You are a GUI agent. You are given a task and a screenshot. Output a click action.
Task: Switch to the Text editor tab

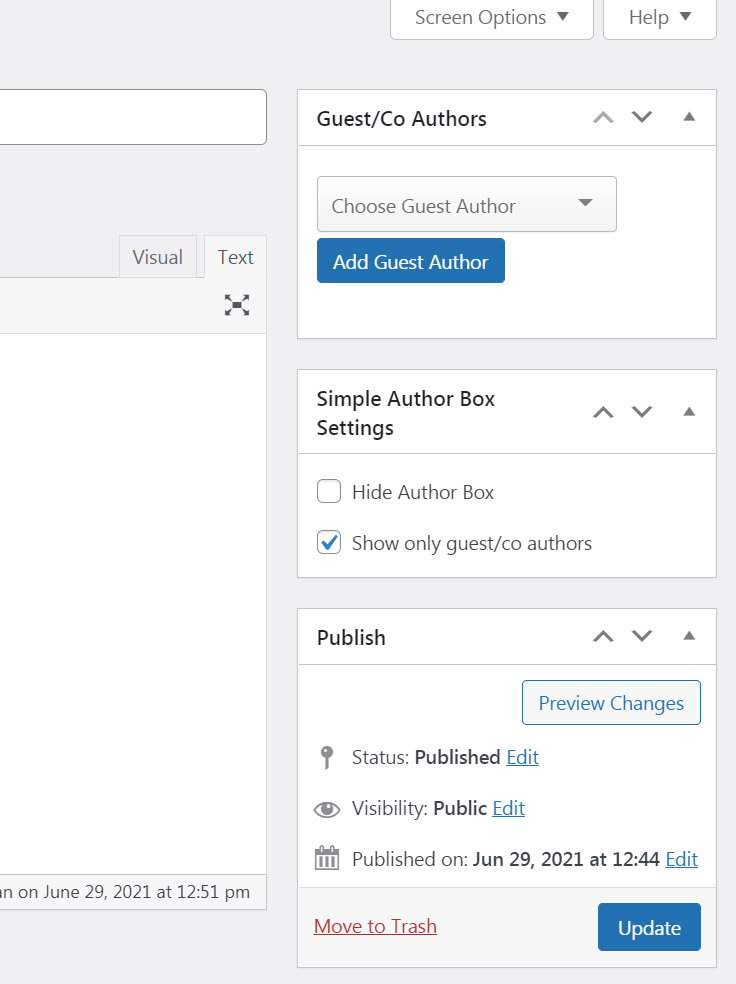coord(234,257)
